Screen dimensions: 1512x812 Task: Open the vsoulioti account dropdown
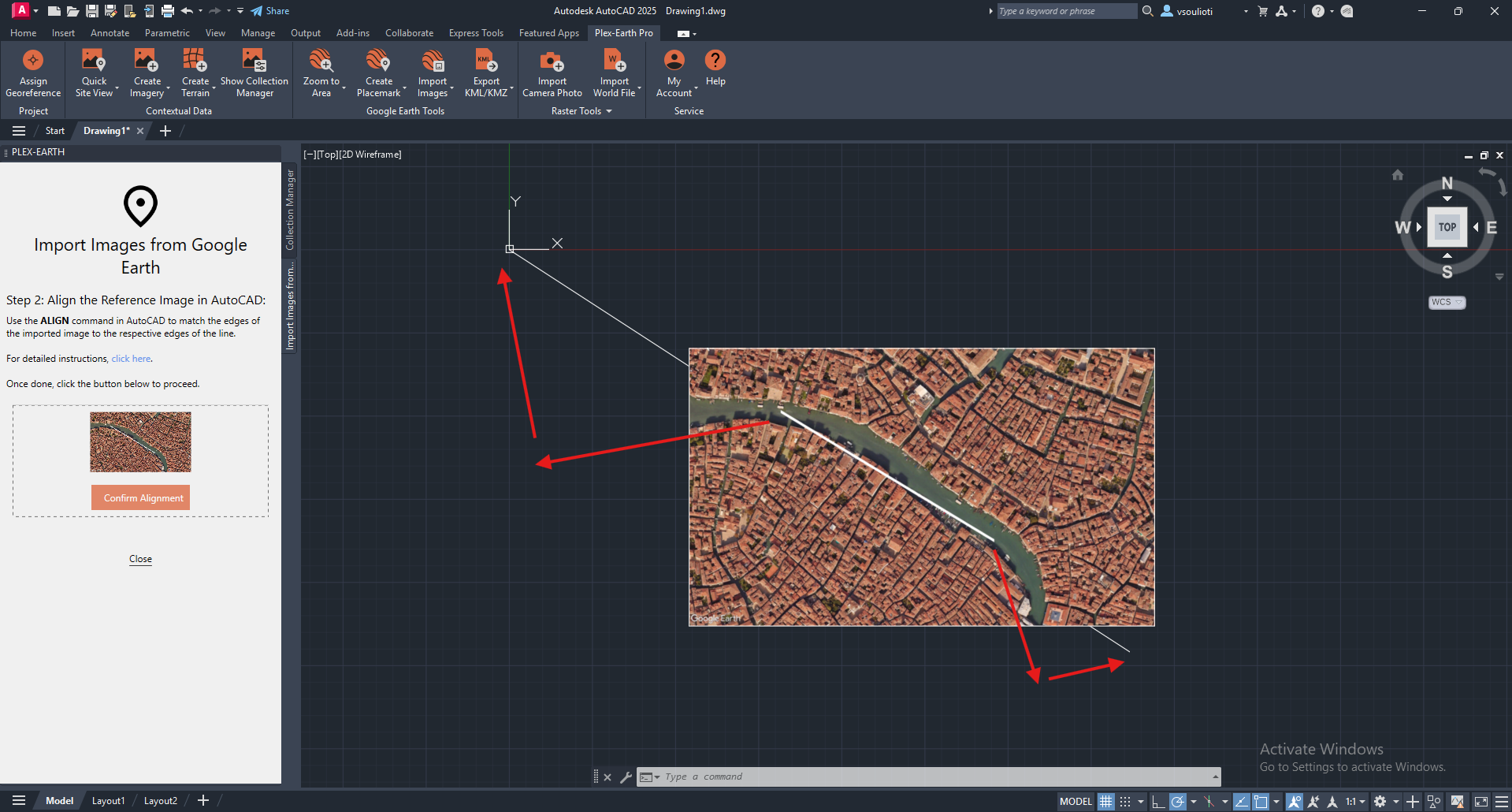(x=1246, y=11)
